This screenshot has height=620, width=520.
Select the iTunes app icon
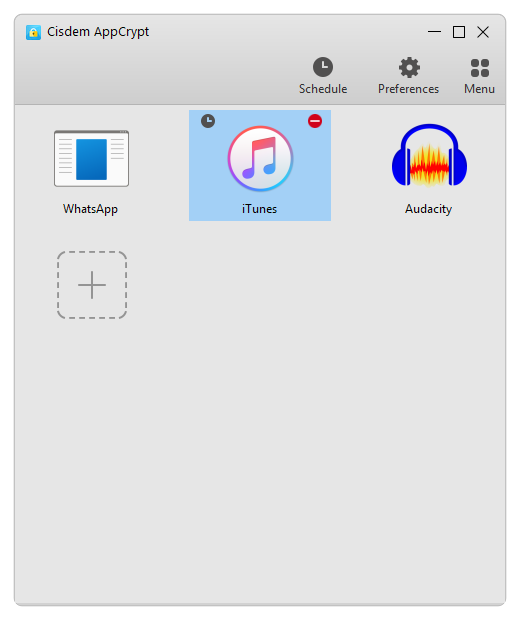(260, 158)
